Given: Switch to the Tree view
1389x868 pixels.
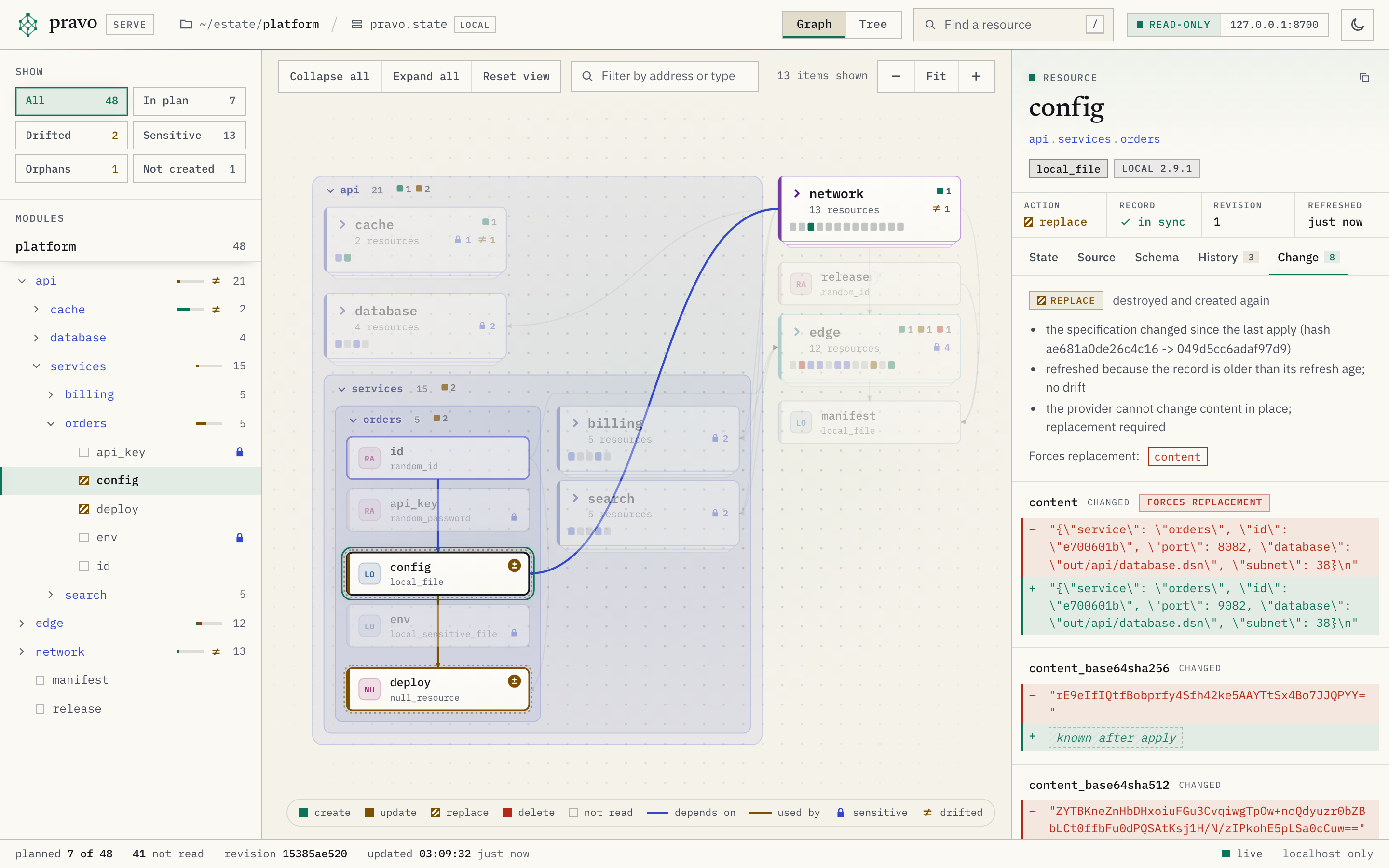Looking at the screenshot, I should click(x=872, y=25).
